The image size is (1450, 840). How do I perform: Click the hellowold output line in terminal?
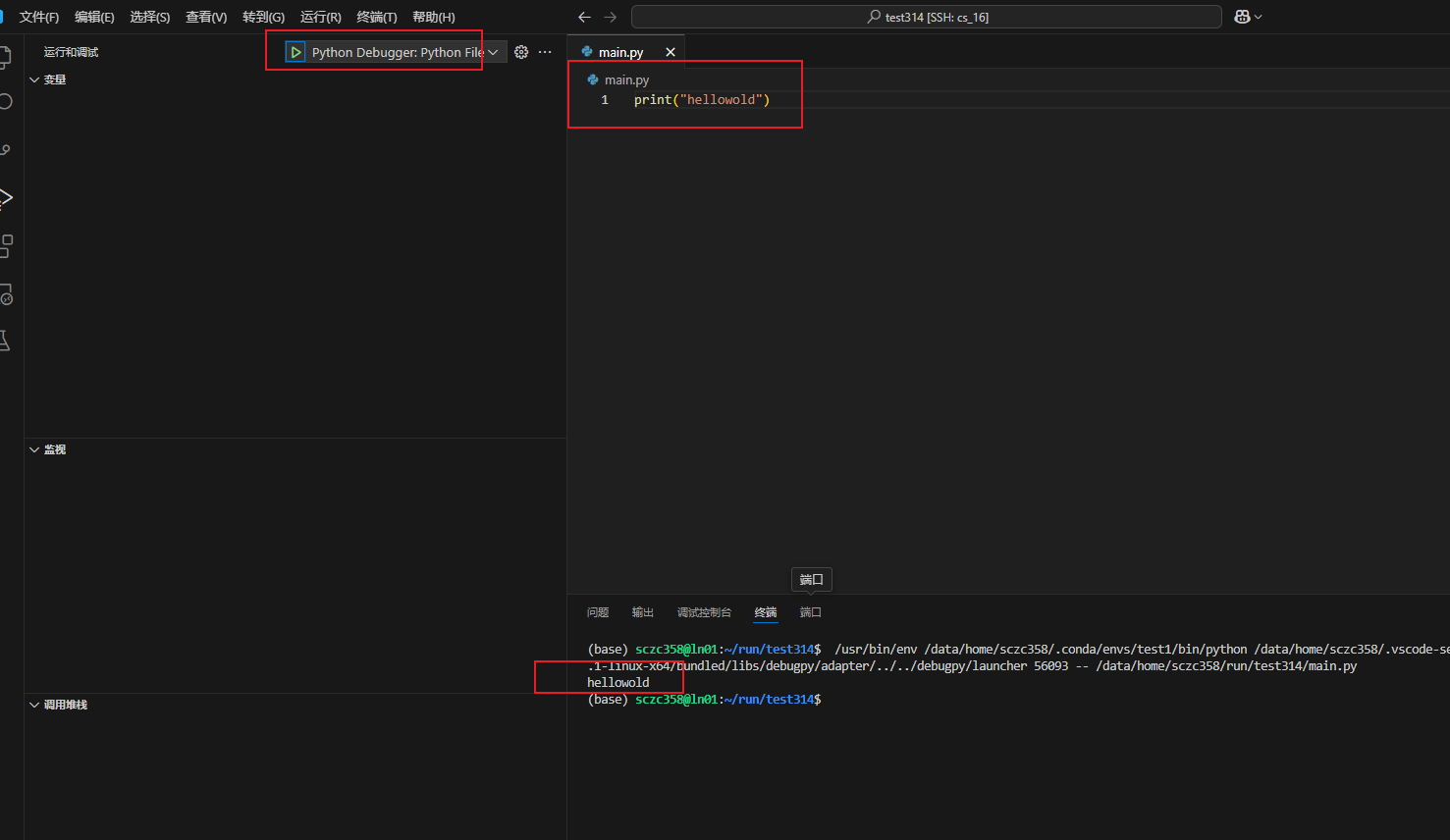pos(618,683)
